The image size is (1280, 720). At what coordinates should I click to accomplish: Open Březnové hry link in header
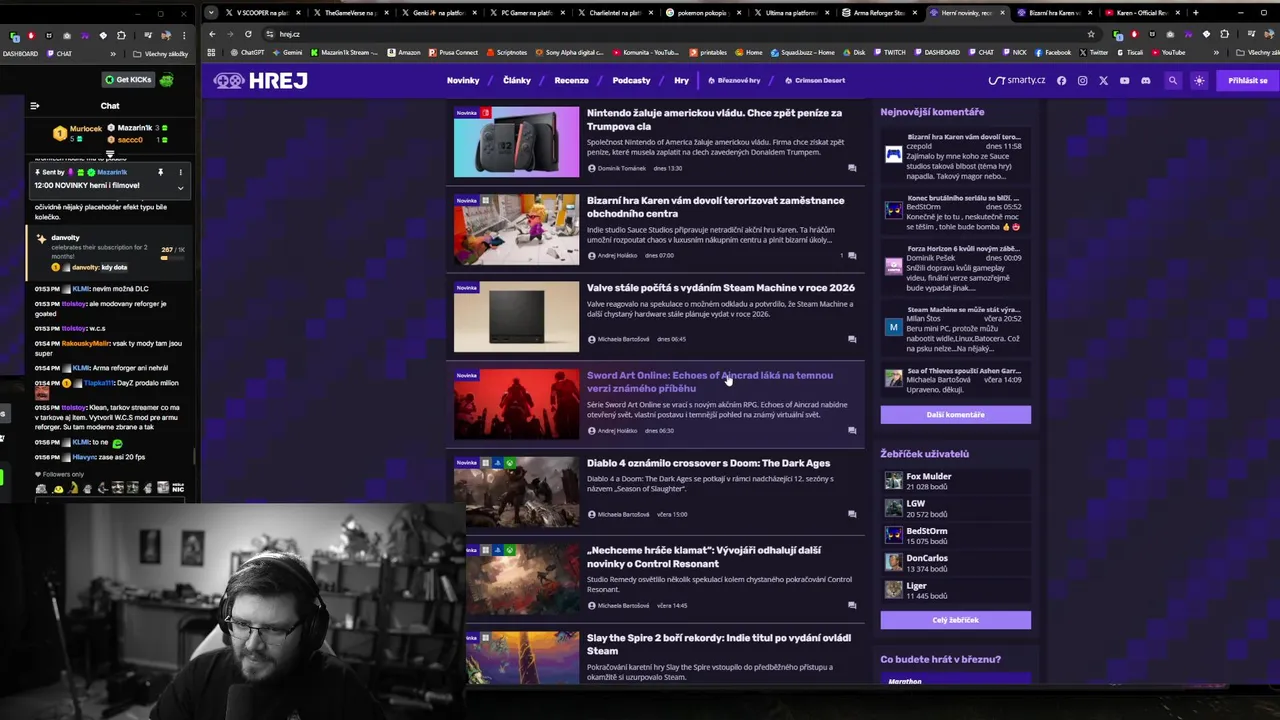coord(734,80)
